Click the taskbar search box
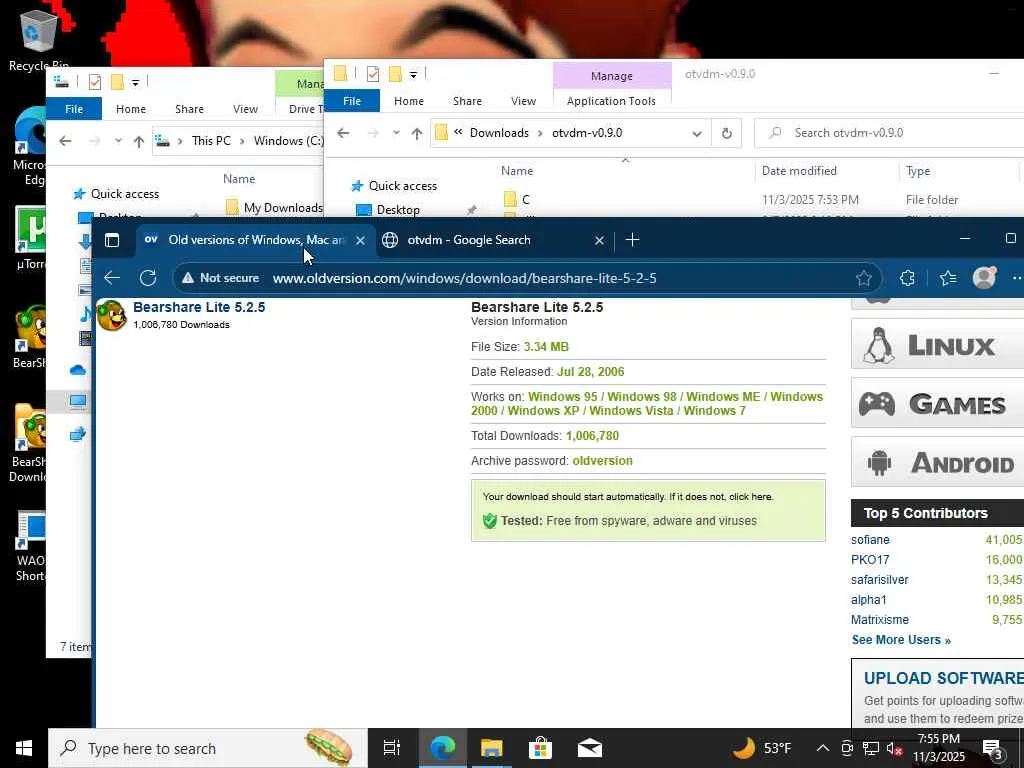 [208, 748]
